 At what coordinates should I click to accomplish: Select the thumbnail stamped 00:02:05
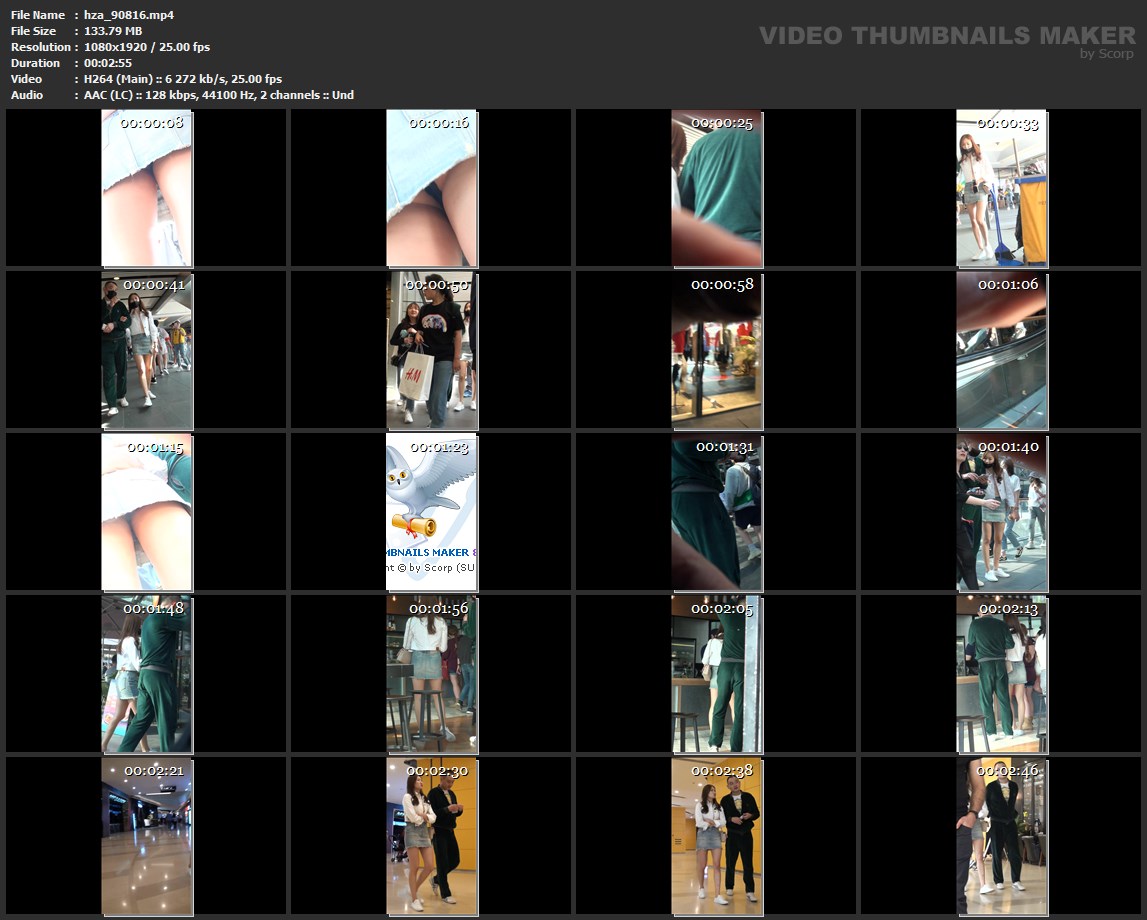(x=716, y=675)
